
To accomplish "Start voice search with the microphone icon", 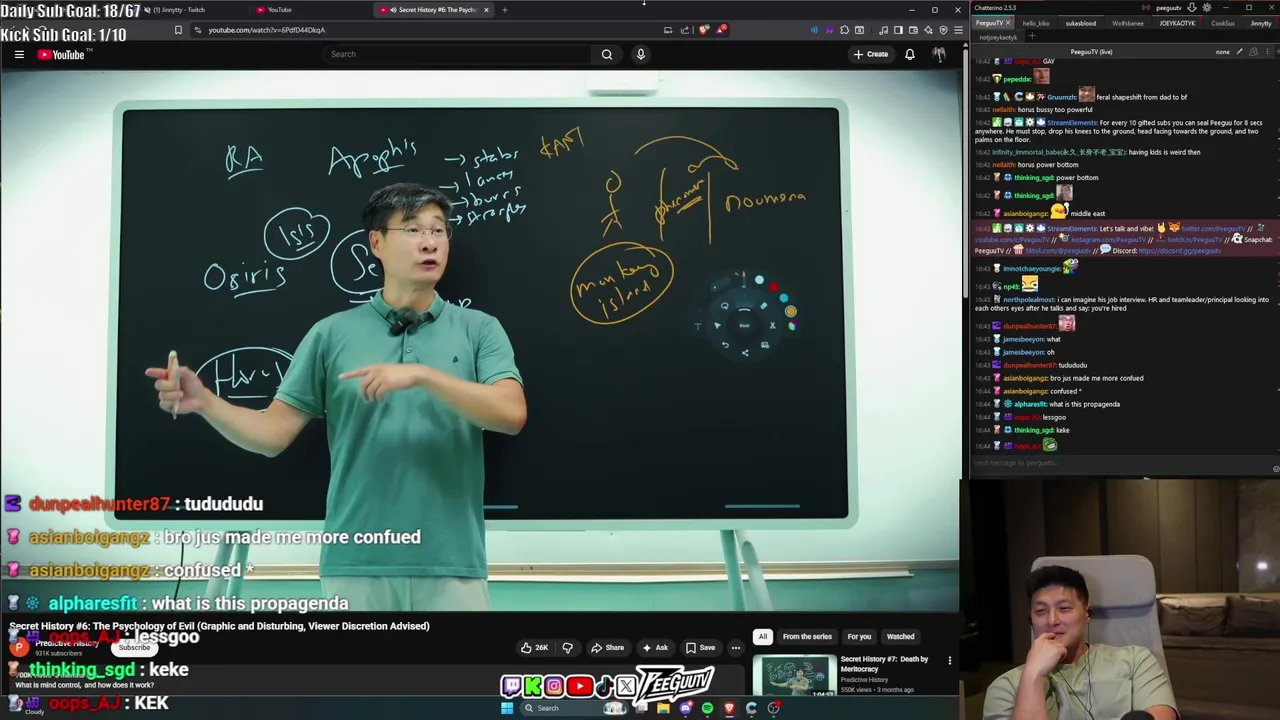I will pos(641,54).
